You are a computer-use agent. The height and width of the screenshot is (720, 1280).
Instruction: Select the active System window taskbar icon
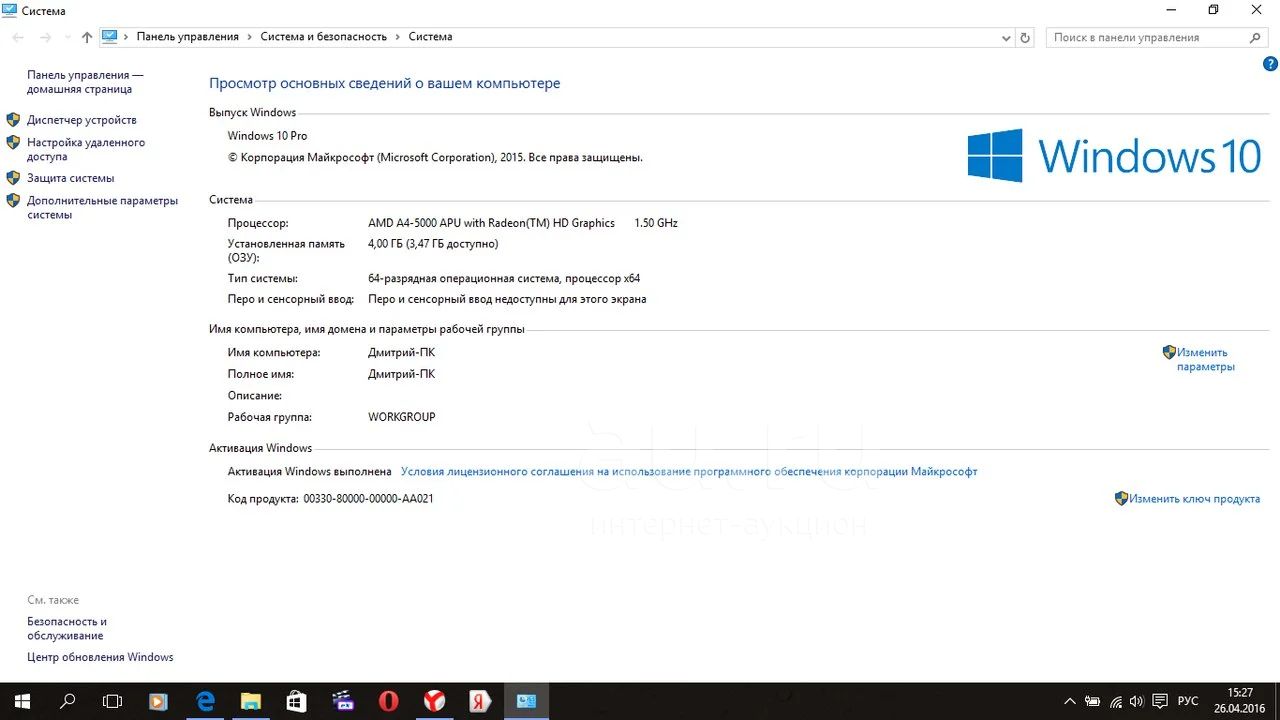[526, 701]
